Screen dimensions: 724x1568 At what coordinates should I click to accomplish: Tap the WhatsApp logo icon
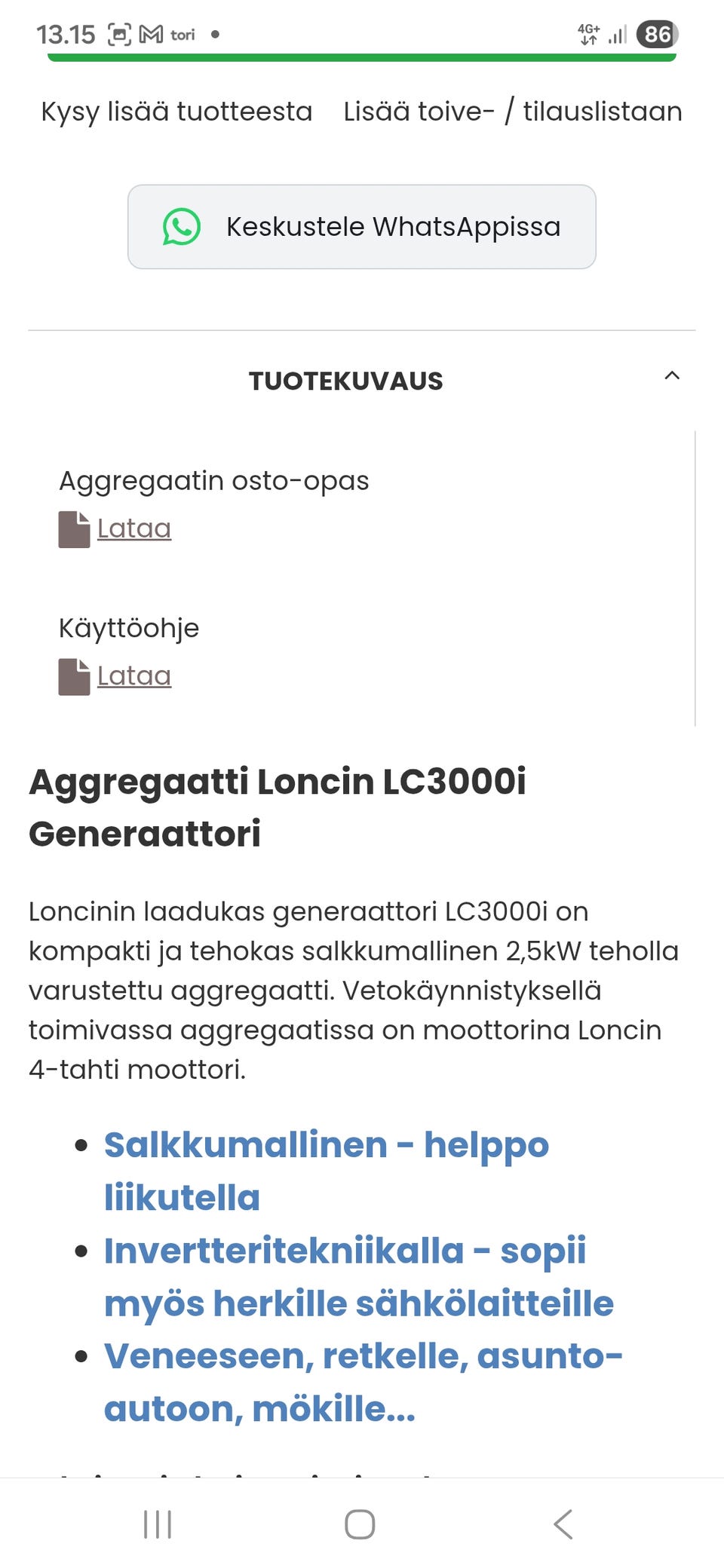click(x=182, y=227)
